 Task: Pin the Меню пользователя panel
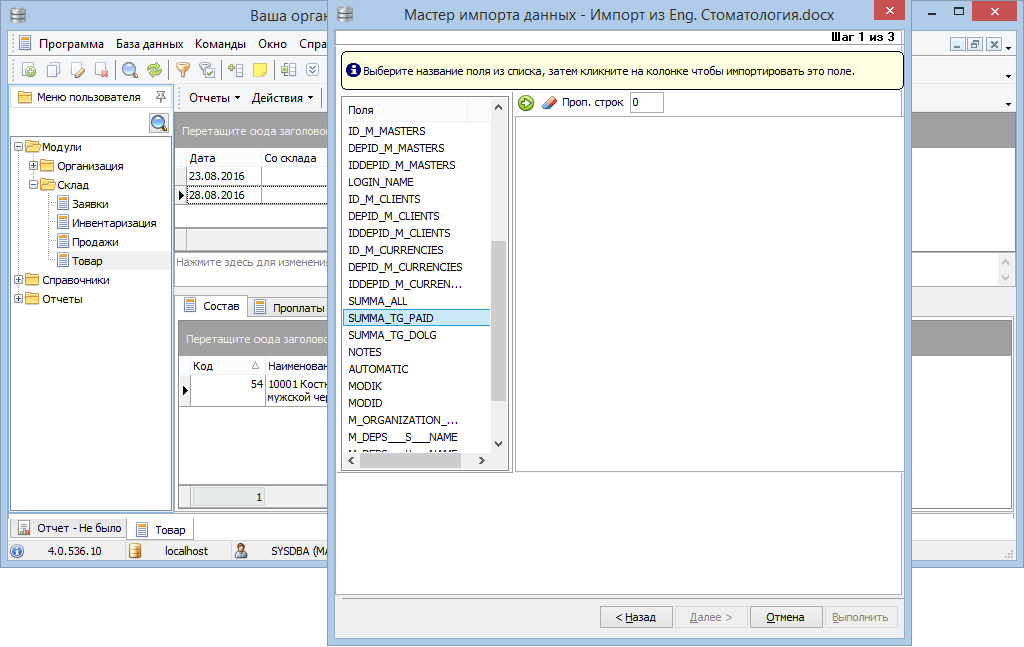(x=160, y=97)
